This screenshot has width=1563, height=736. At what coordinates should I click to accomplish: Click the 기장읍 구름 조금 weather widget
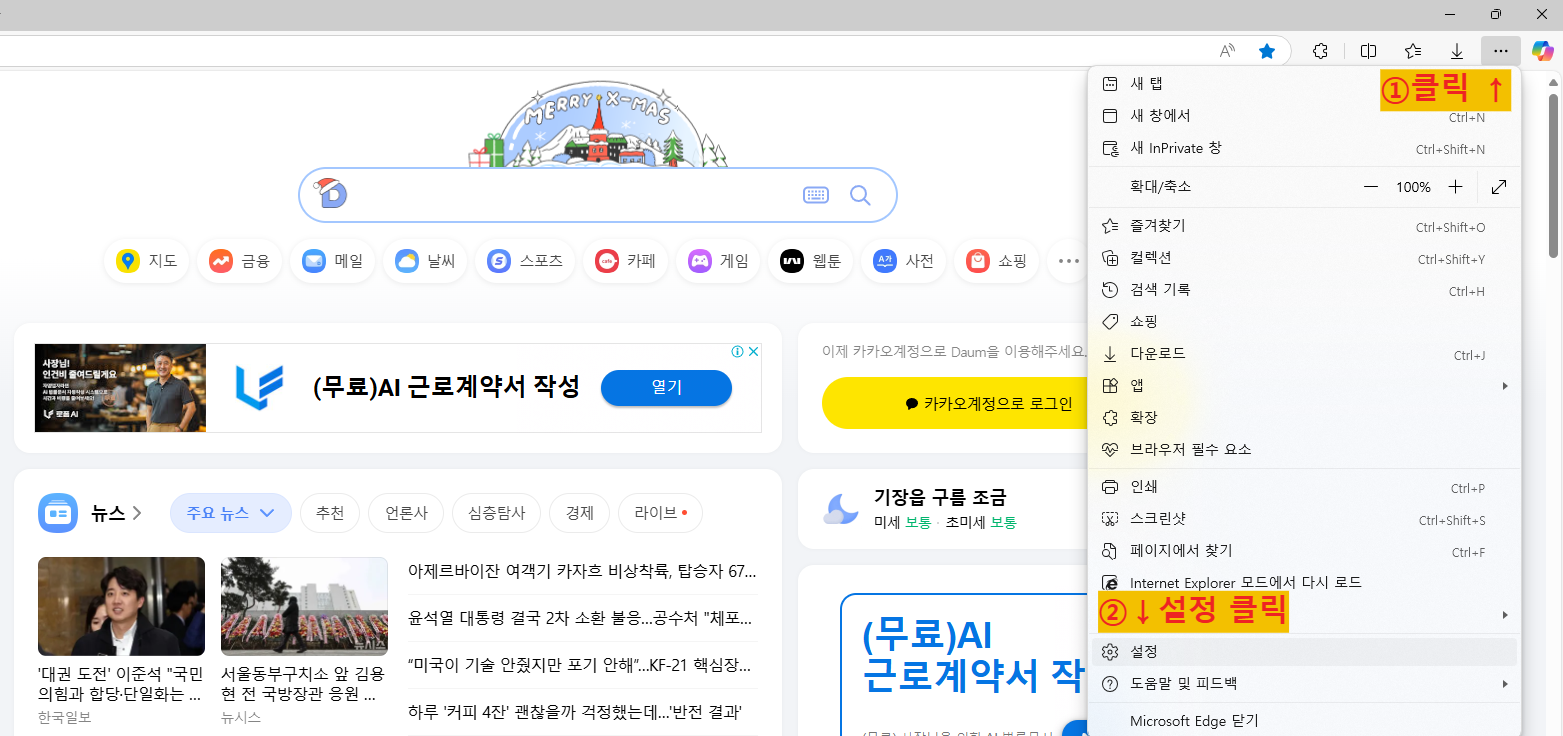[x=940, y=509]
